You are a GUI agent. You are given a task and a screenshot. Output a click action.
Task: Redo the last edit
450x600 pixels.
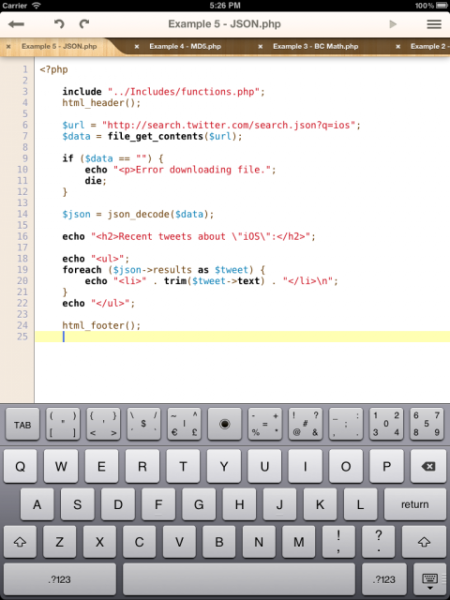[84, 24]
